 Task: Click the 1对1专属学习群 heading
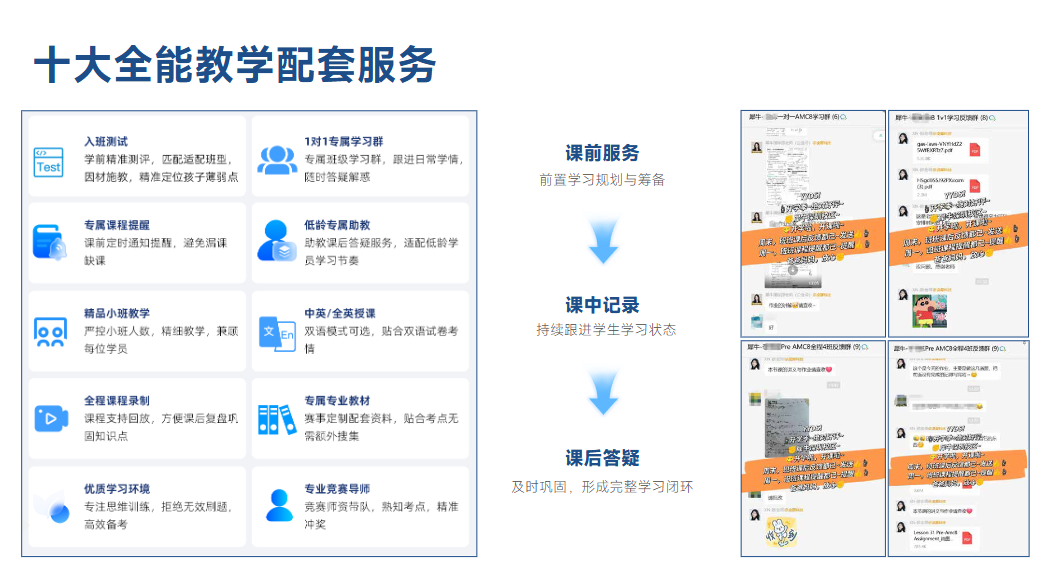tap(343, 142)
